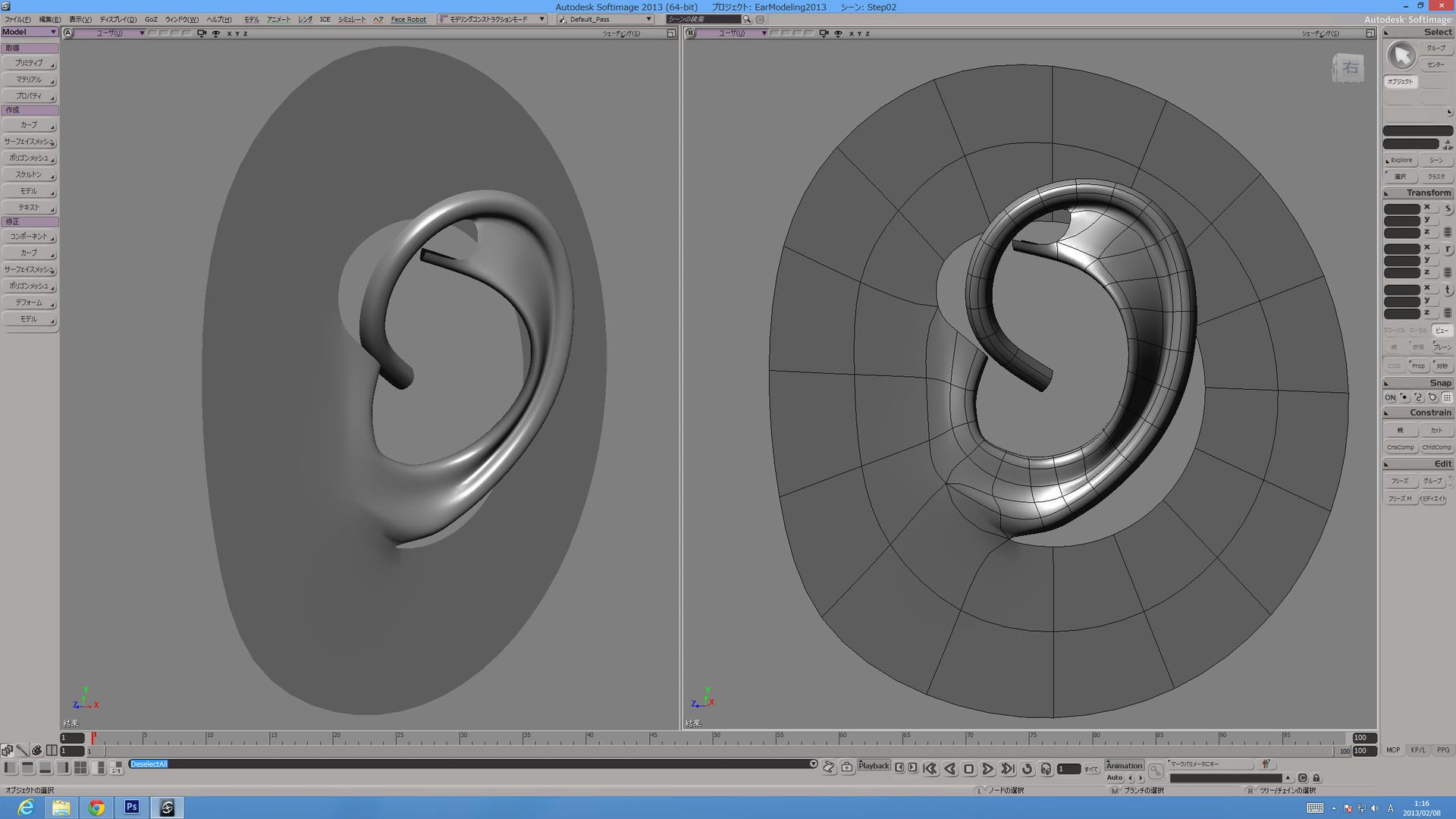
Task: Open the ICE menu in the menu bar
Action: [x=324, y=19]
